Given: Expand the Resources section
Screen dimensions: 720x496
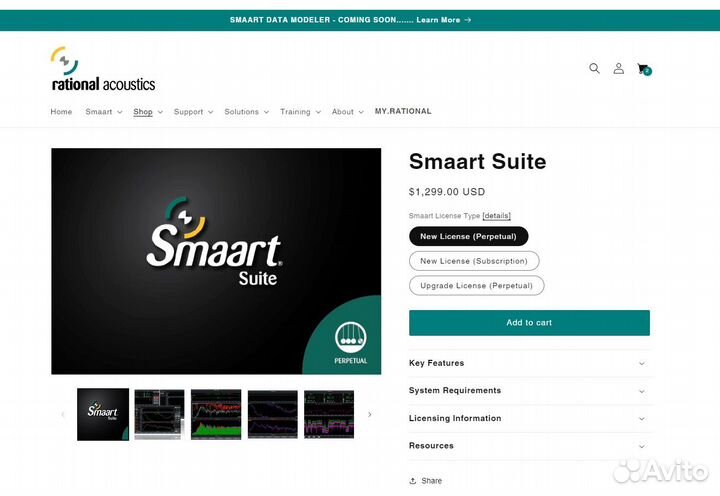Looking at the screenshot, I should click(x=529, y=446).
